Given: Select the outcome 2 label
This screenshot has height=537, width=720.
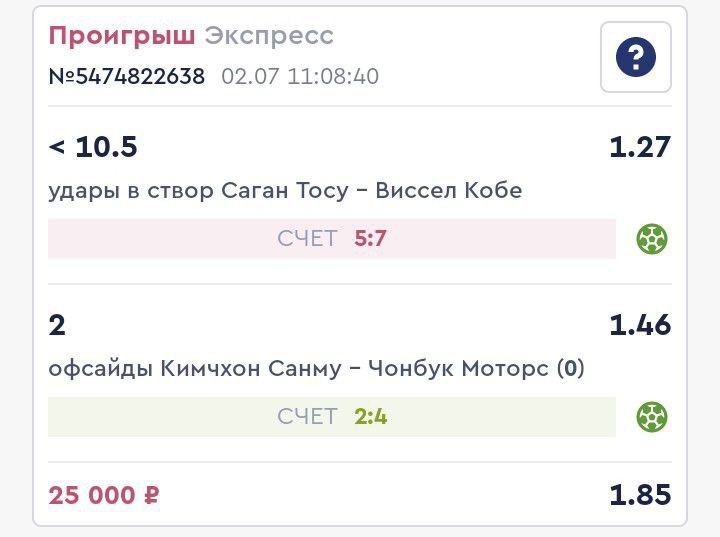Looking at the screenshot, I should (57, 325).
